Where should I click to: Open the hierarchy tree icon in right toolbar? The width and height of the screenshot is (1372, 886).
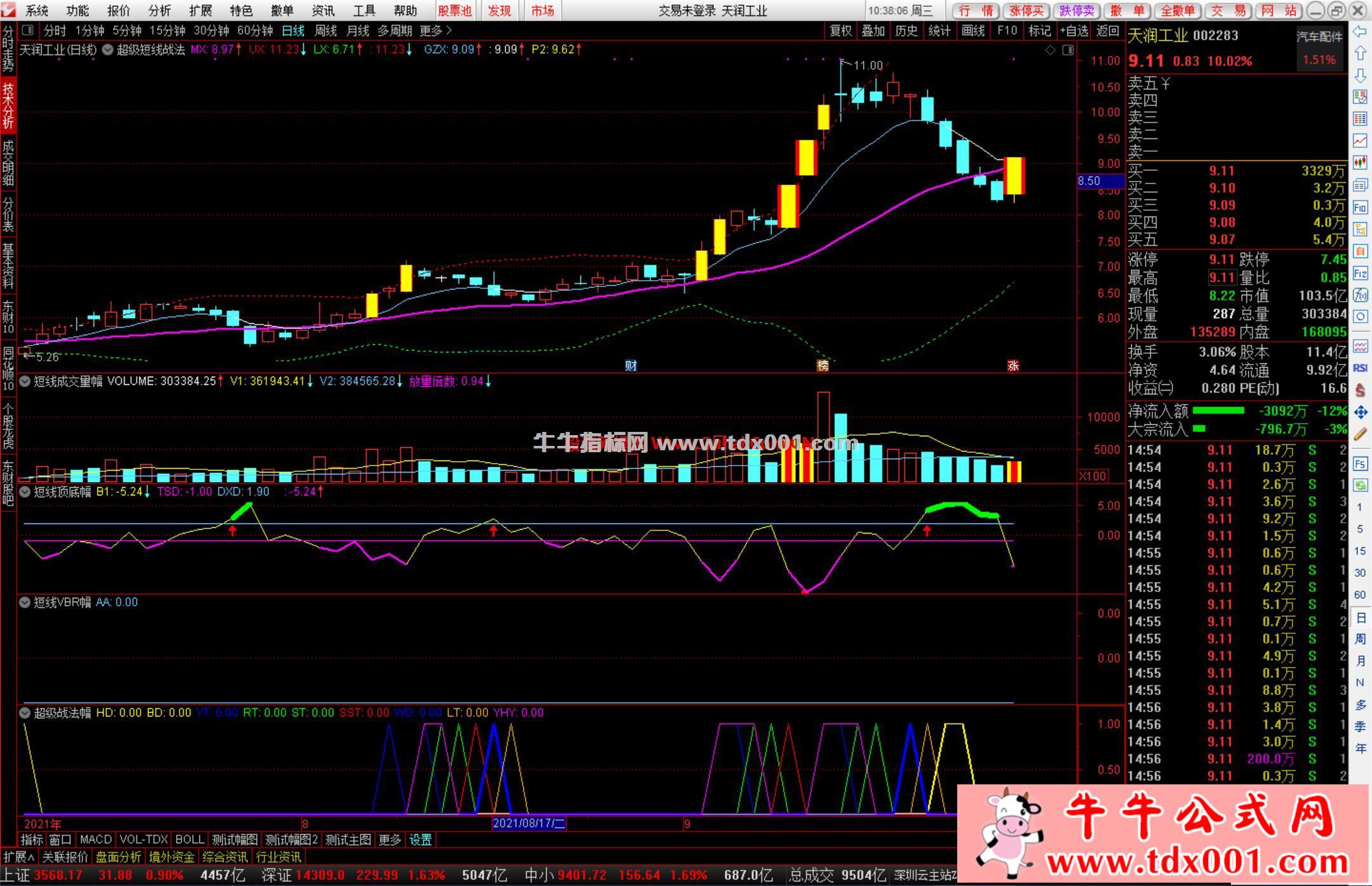(x=1360, y=229)
